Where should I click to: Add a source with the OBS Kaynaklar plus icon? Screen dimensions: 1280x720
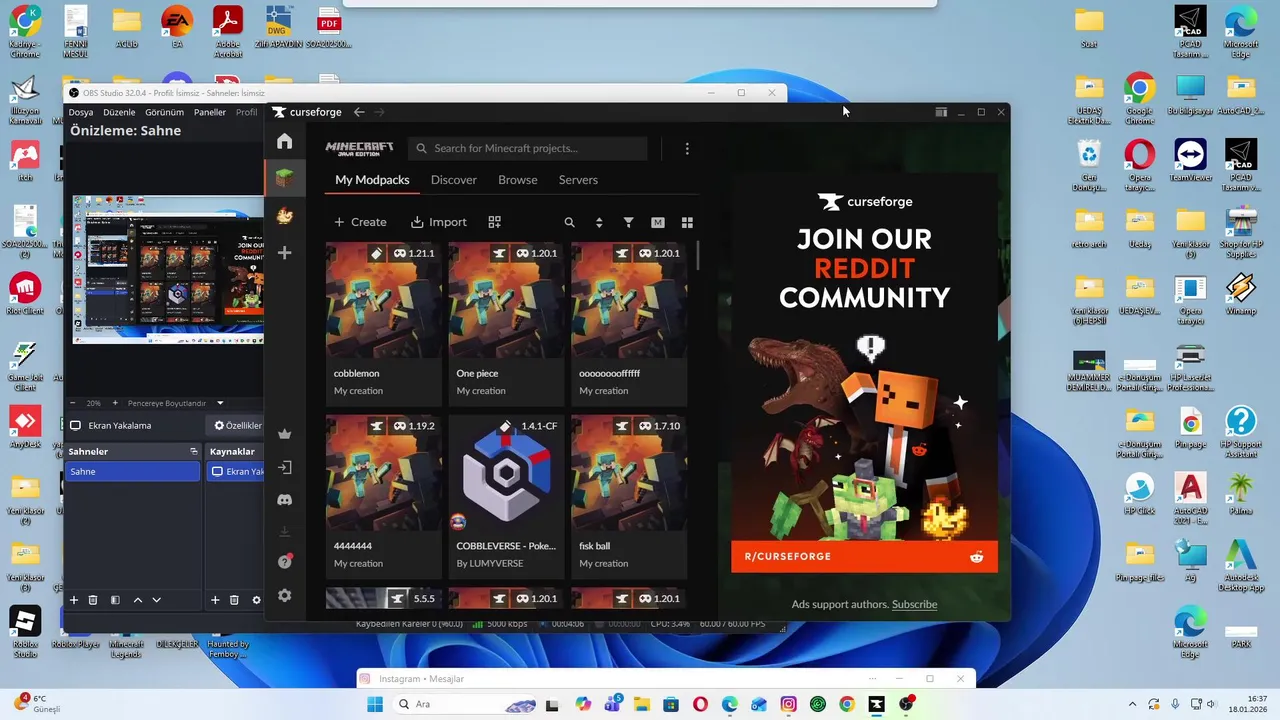coord(215,600)
